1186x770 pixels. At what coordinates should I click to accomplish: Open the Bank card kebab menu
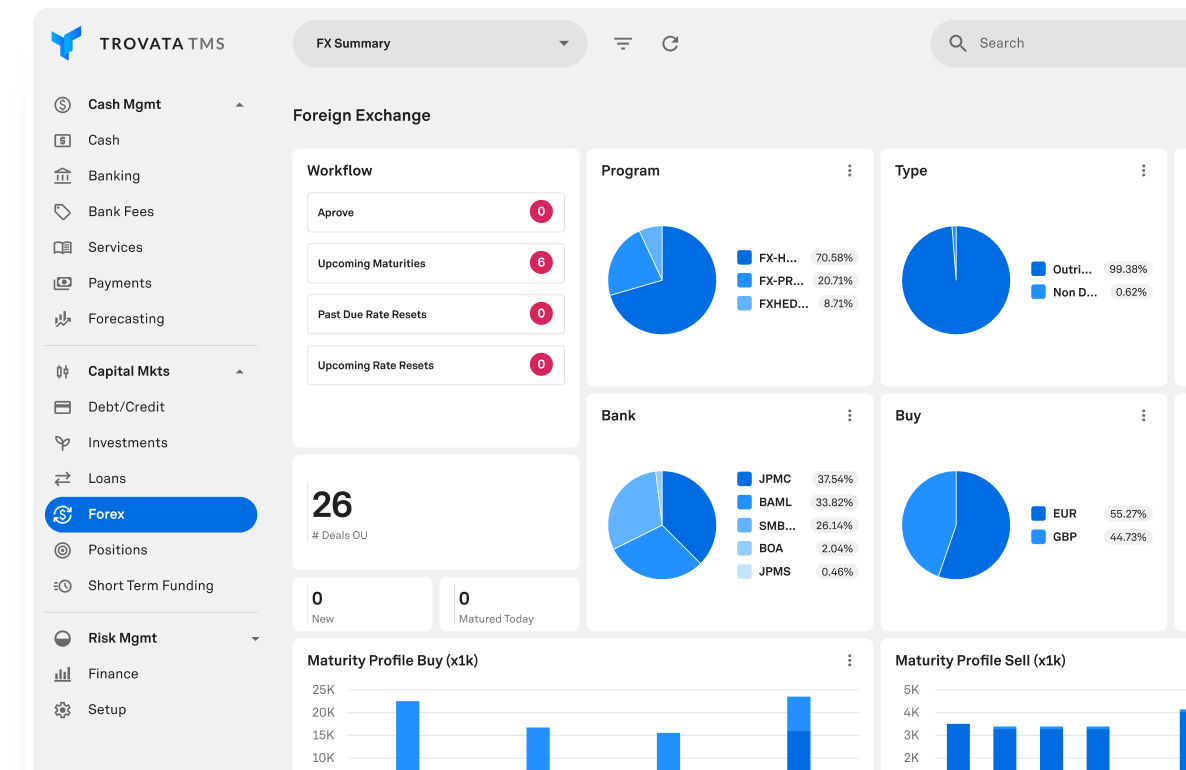[849, 416]
